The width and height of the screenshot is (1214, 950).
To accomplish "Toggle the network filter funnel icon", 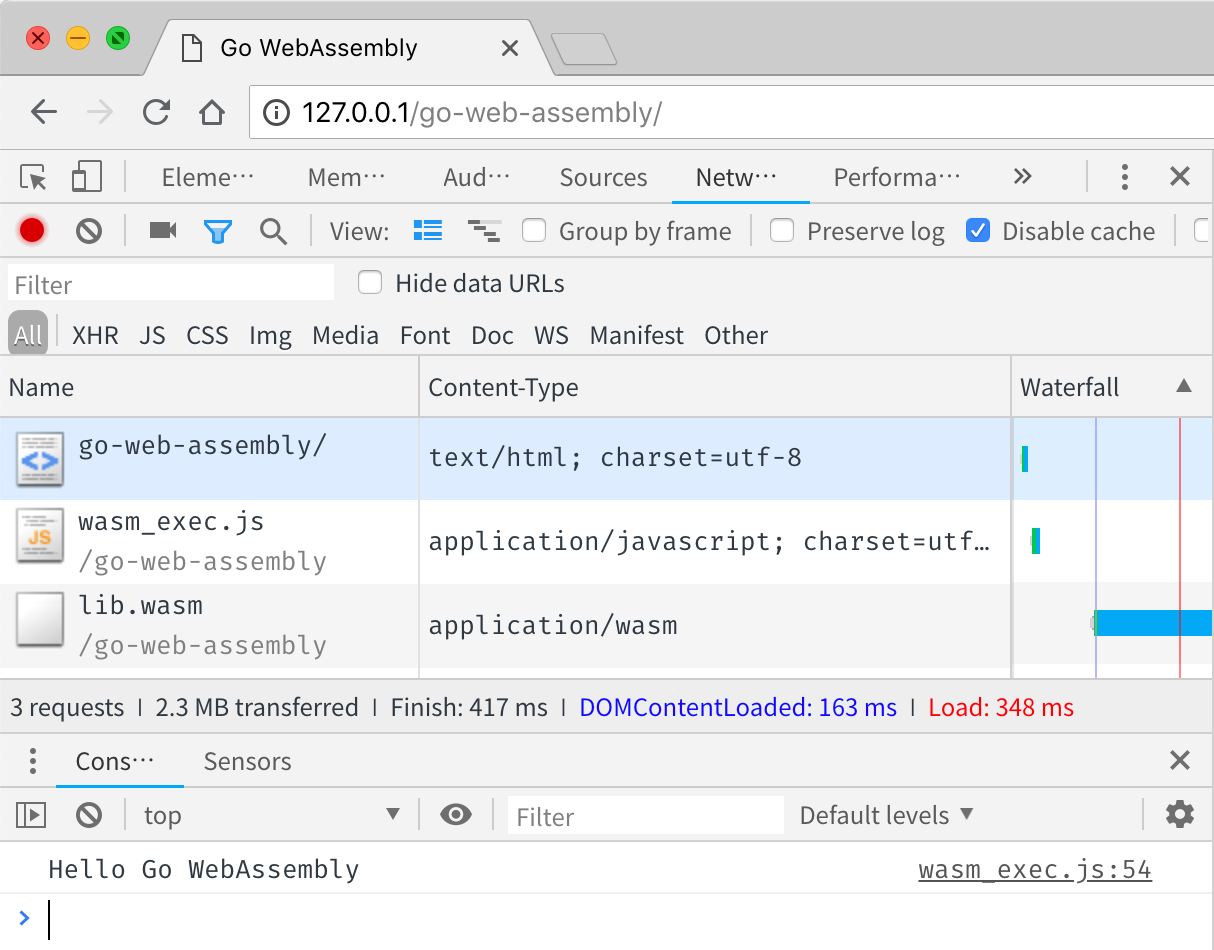I will click(x=218, y=232).
